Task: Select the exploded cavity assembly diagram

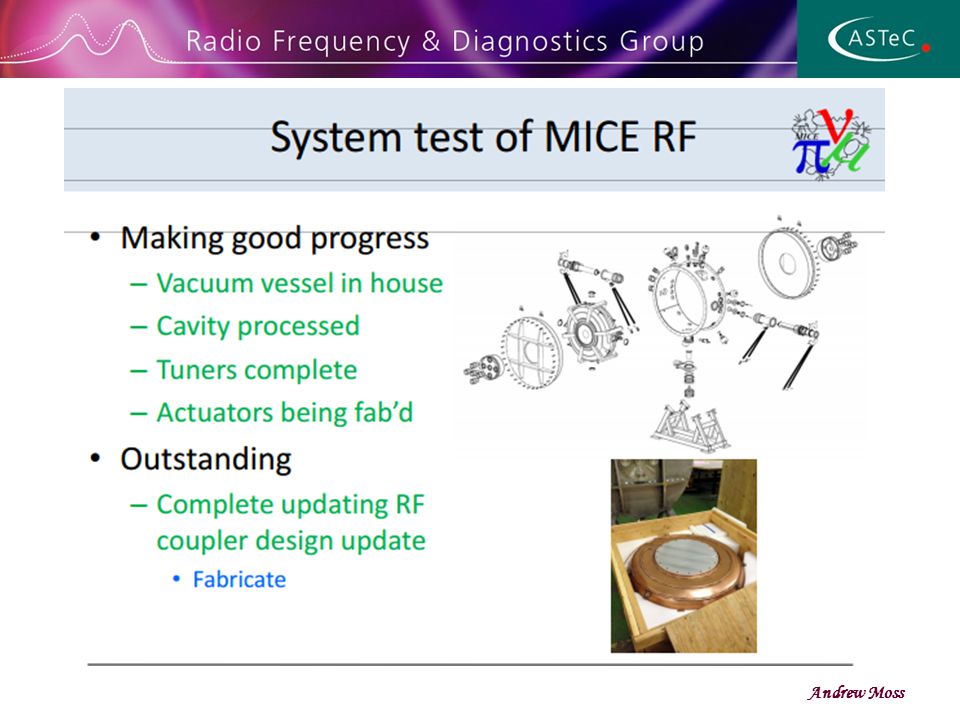Action: (x=661, y=332)
